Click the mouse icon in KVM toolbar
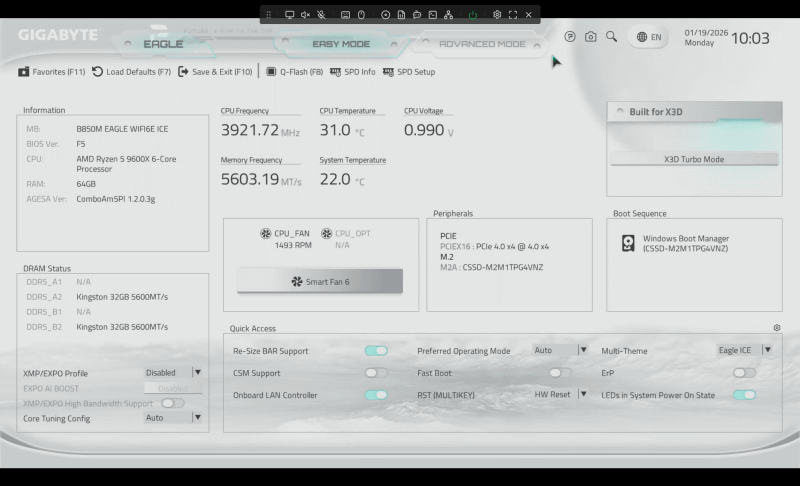Image resolution: width=800 pixels, height=486 pixels. (x=361, y=15)
